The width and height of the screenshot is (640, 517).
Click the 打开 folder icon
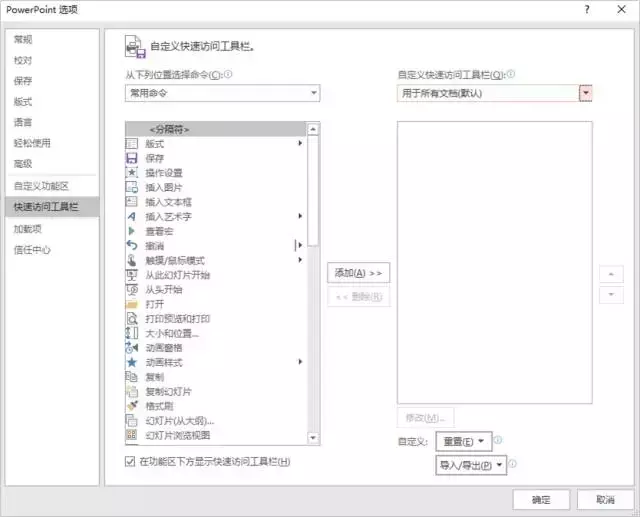pyautogui.click(x=131, y=304)
